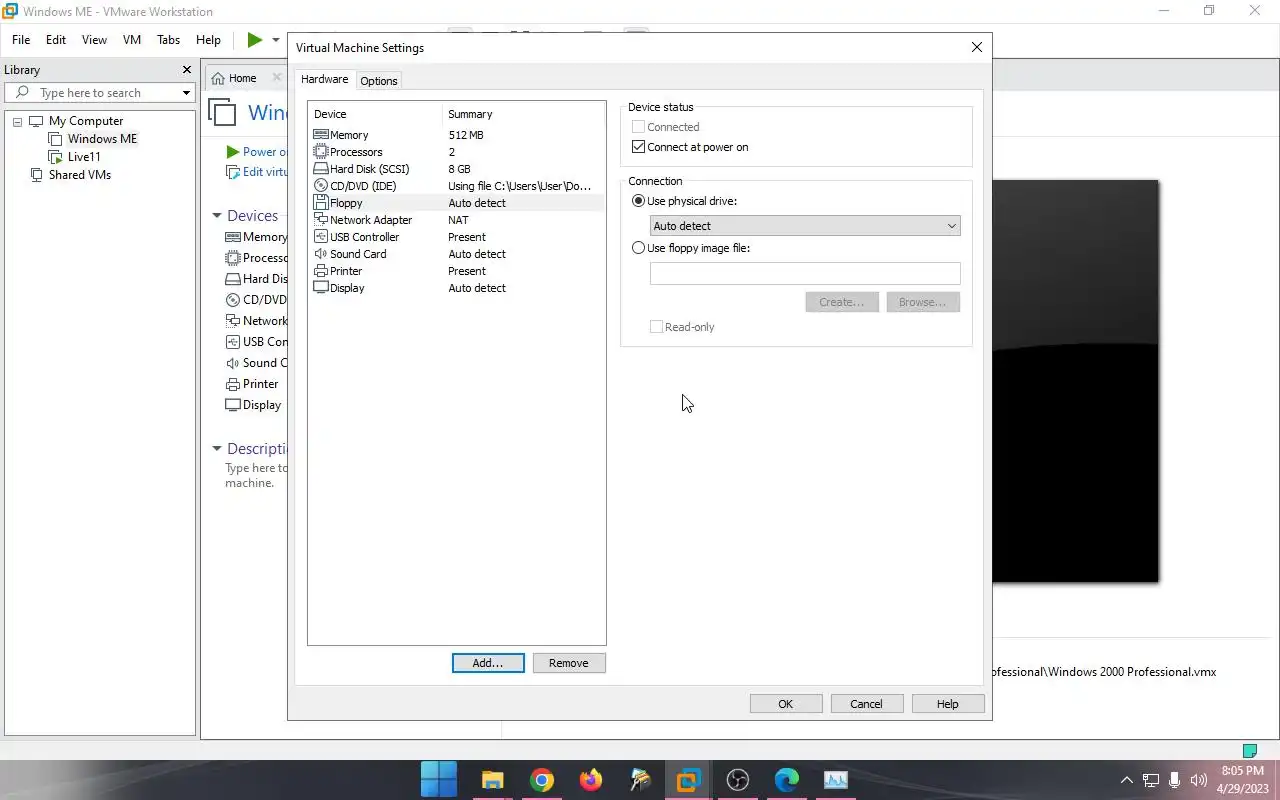This screenshot has width=1280, height=800.
Task: Click the Library search input field
Action: [100, 93]
